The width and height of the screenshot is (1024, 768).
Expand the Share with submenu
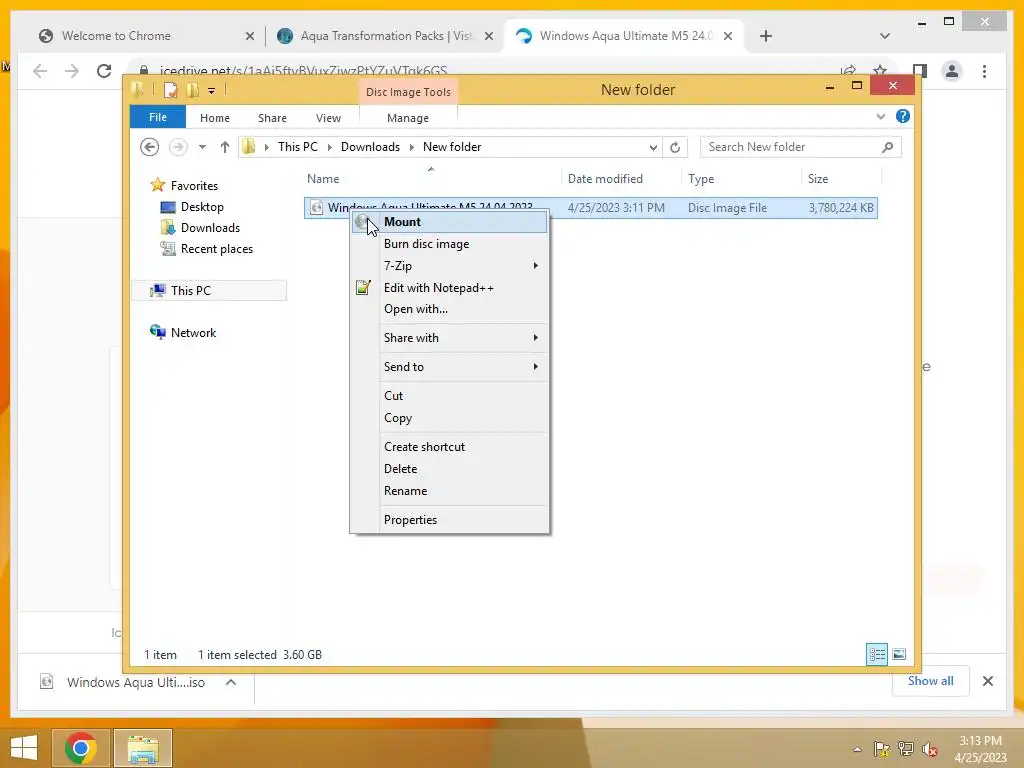(449, 338)
